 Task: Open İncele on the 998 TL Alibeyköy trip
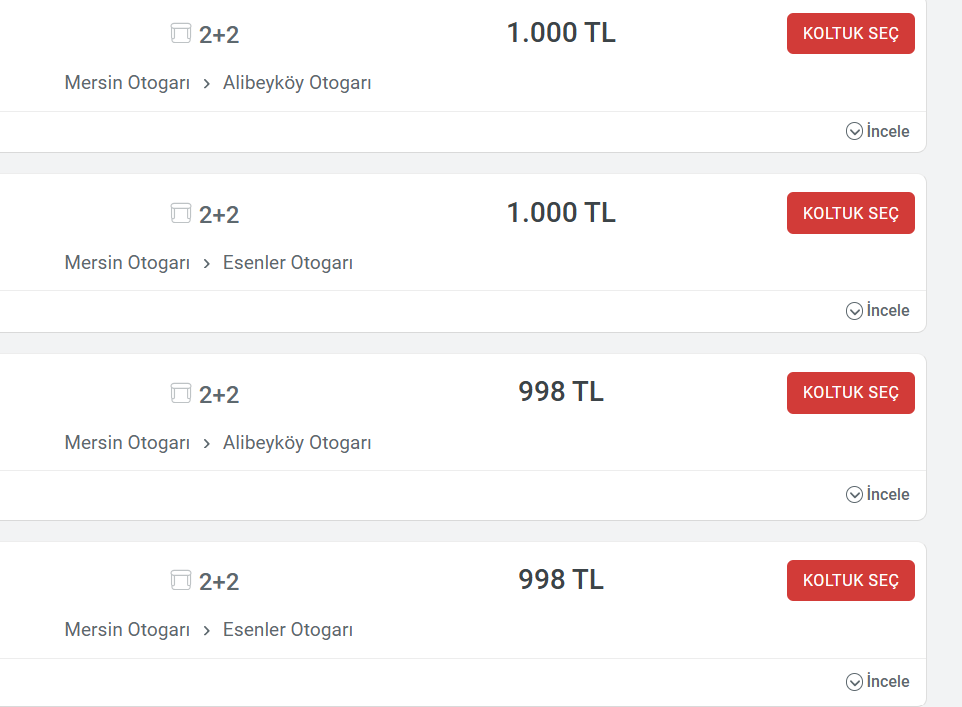[878, 494]
